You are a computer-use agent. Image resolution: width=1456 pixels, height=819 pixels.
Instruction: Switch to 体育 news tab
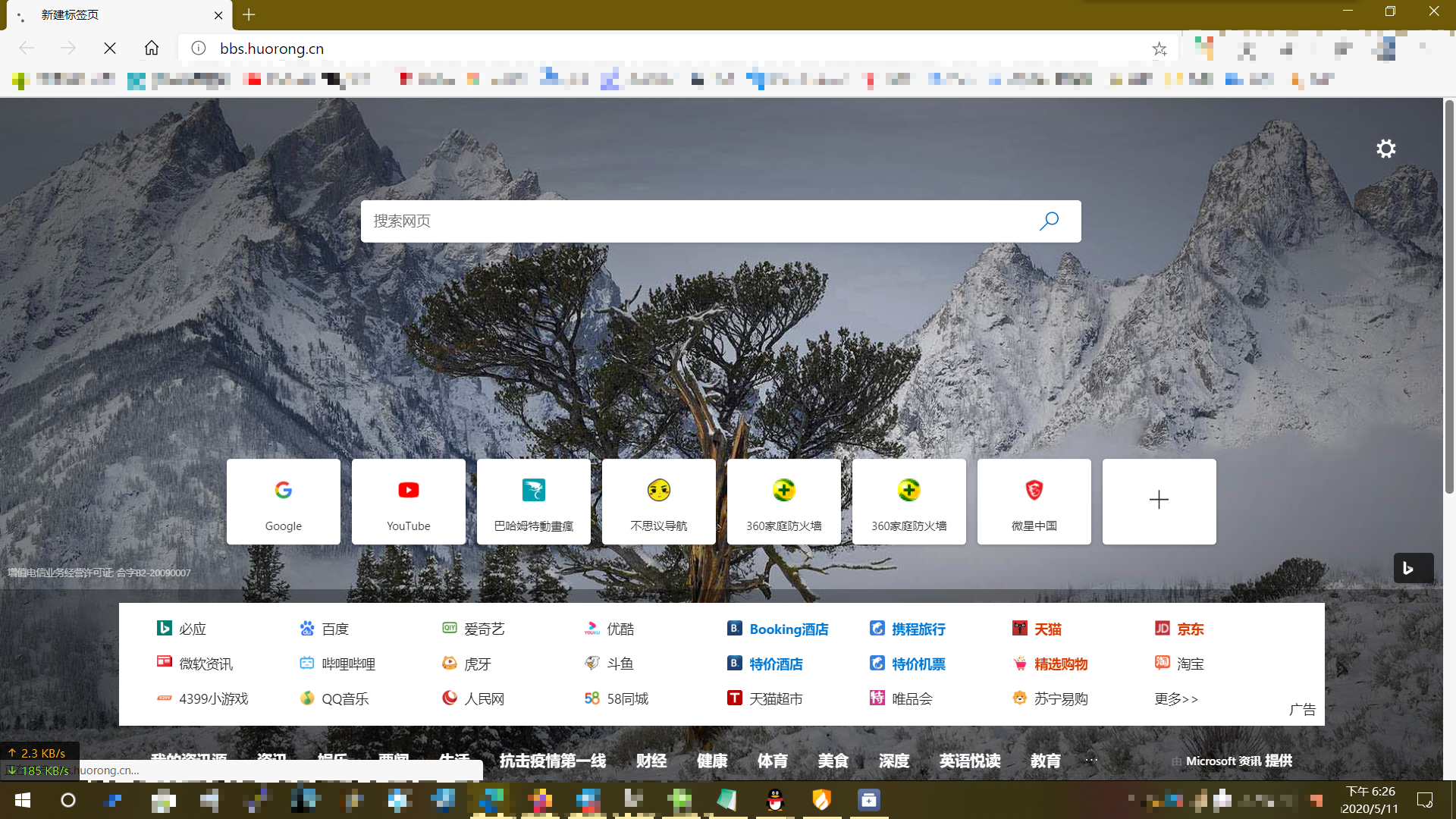point(772,761)
